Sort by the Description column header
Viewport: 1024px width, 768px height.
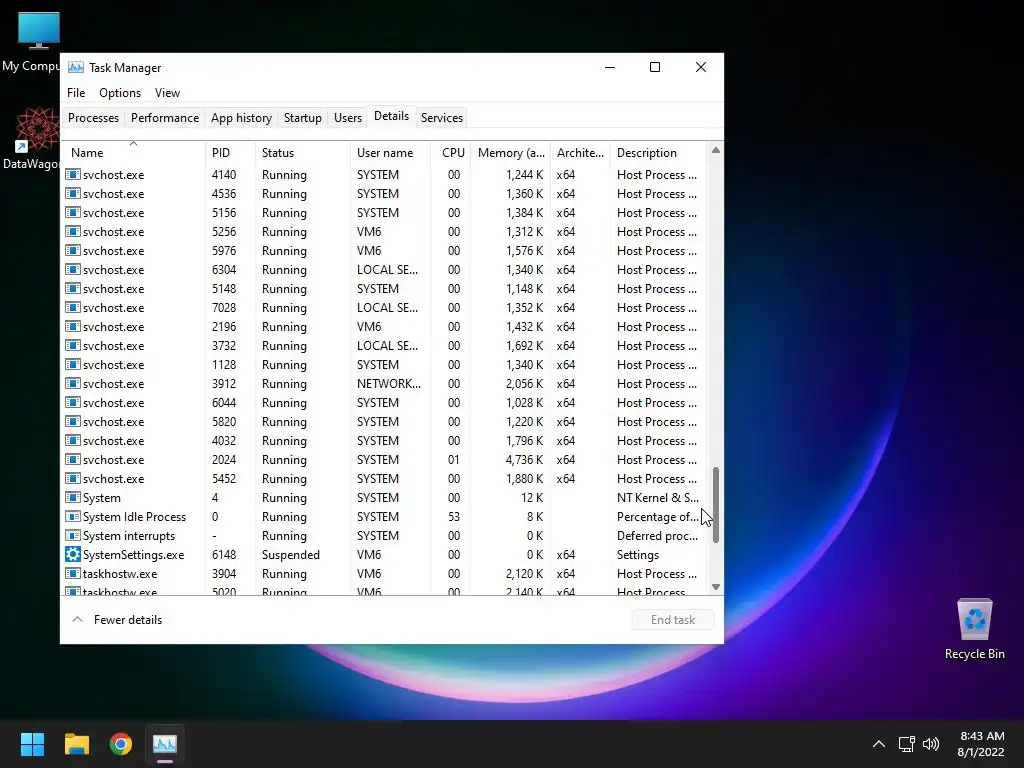pos(658,152)
